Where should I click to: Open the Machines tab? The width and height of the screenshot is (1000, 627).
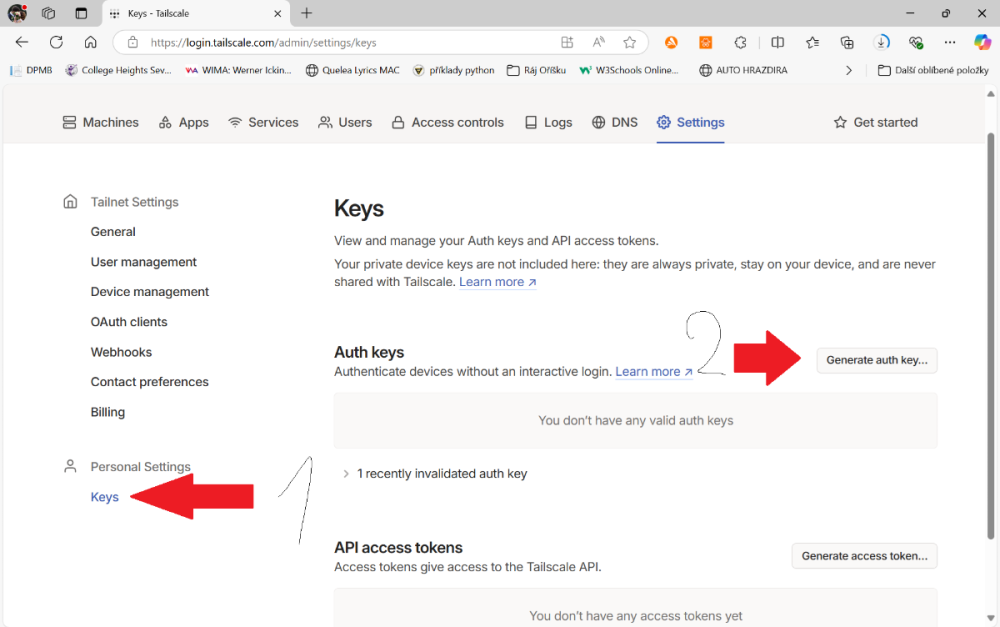point(100,122)
